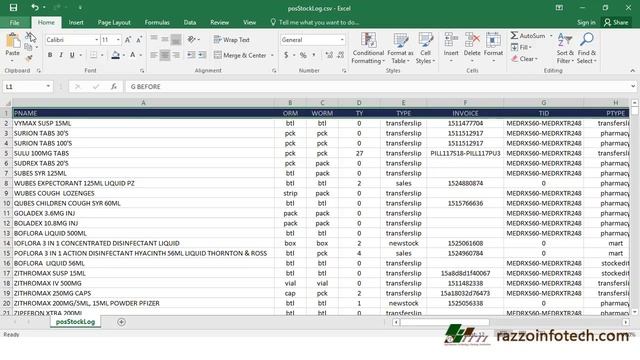The image size is (640, 360).
Task: Click the Fill down-arrow button
Action: pyautogui.click(x=521, y=47)
